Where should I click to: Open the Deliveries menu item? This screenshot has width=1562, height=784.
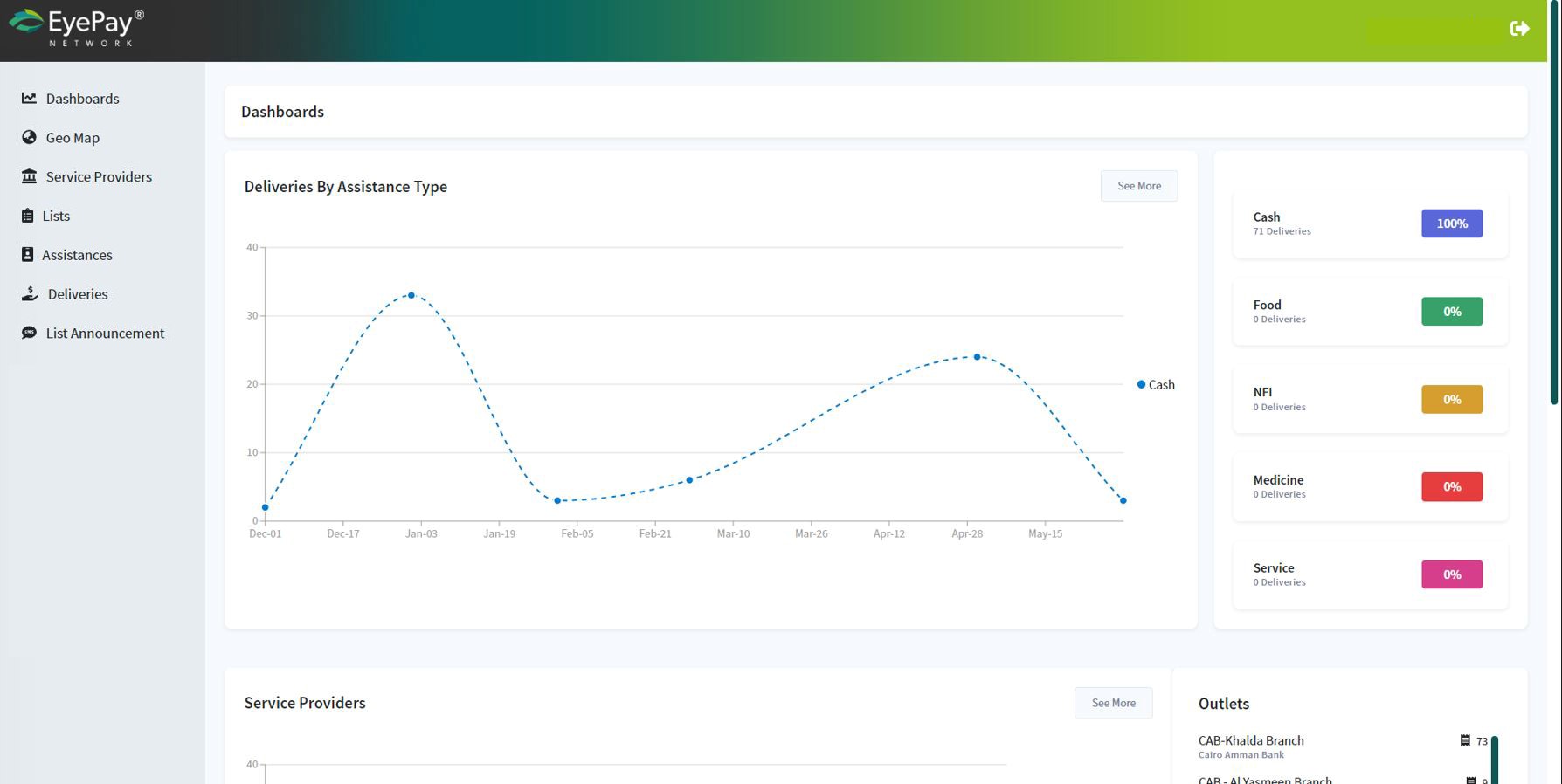pyautogui.click(x=78, y=294)
